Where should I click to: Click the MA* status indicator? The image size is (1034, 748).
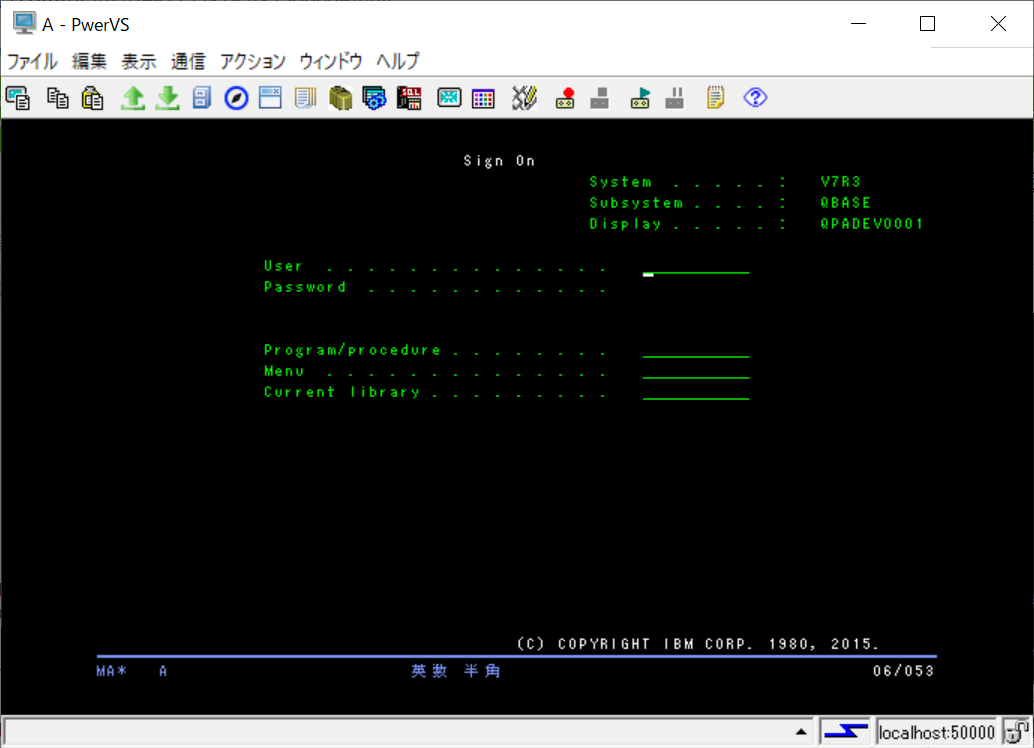(x=111, y=671)
